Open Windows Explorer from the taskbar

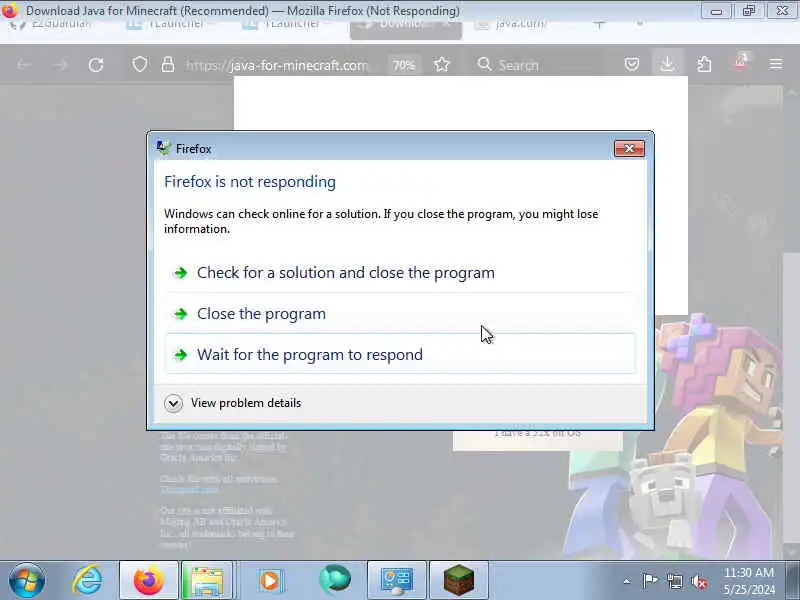pos(207,580)
